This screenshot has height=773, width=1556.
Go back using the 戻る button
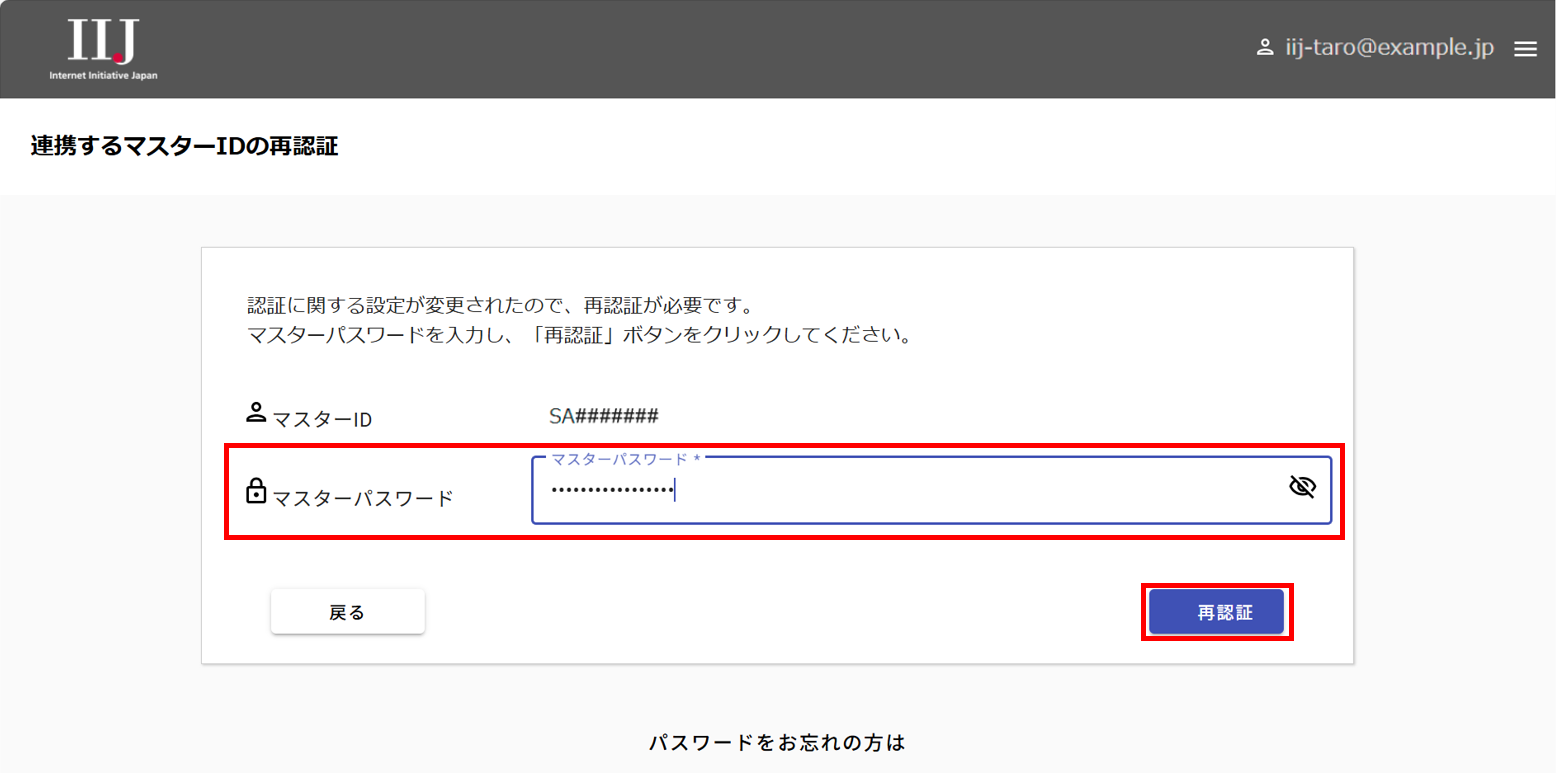(x=347, y=612)
